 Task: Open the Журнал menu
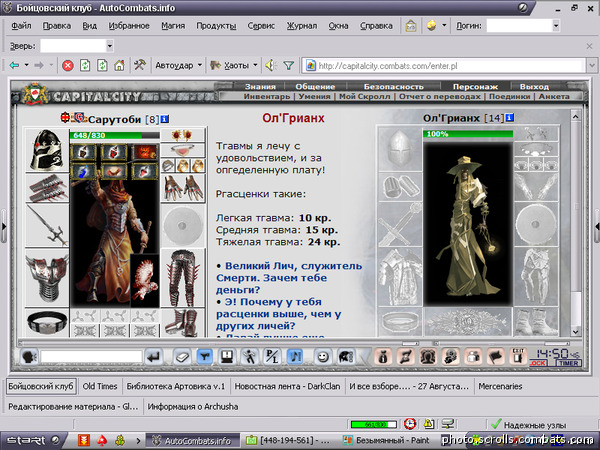coord(302,26)
